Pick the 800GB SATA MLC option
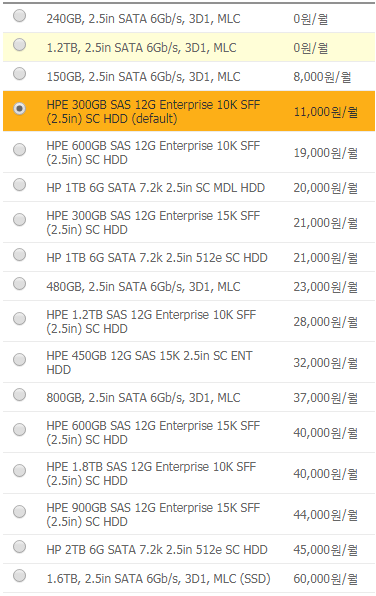Image resolution: width=376 pixels, height=596 pixels. pos(19,395)
